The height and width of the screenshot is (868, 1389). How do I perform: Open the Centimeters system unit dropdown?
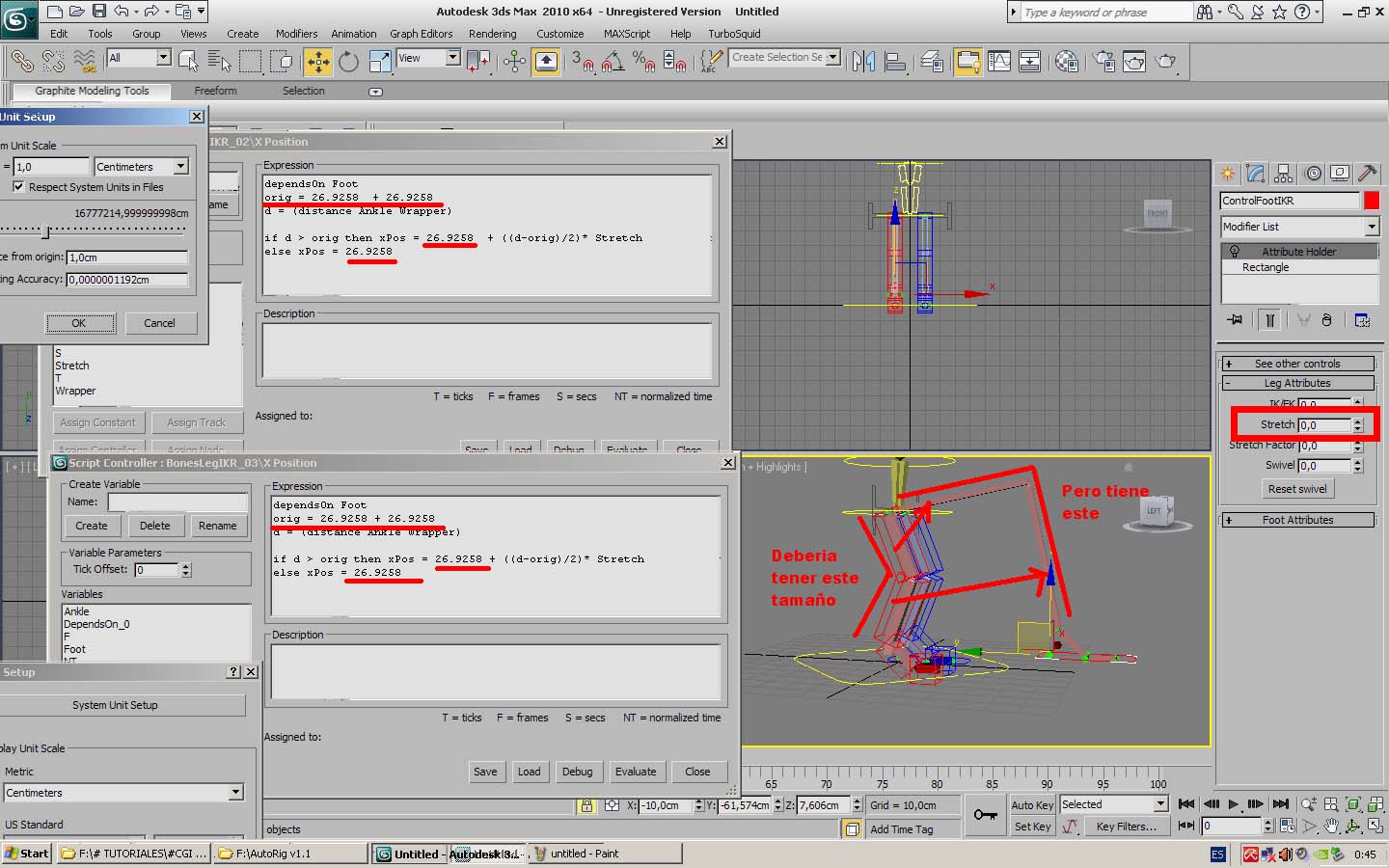coord(141,167)
